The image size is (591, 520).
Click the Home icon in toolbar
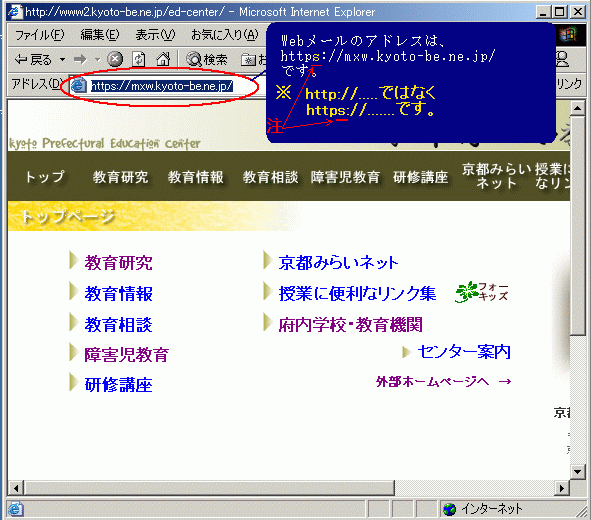click(163, 59)
